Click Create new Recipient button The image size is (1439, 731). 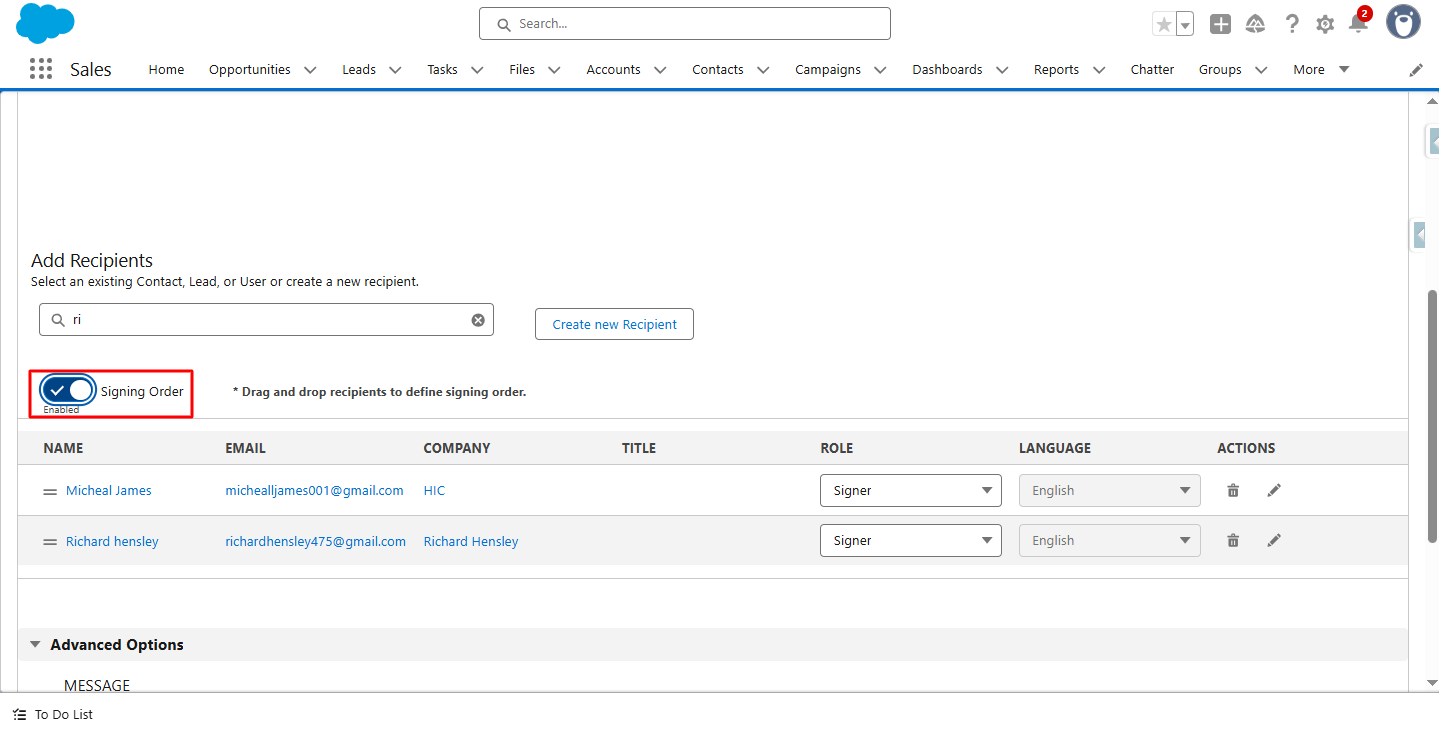coord(614,324)
